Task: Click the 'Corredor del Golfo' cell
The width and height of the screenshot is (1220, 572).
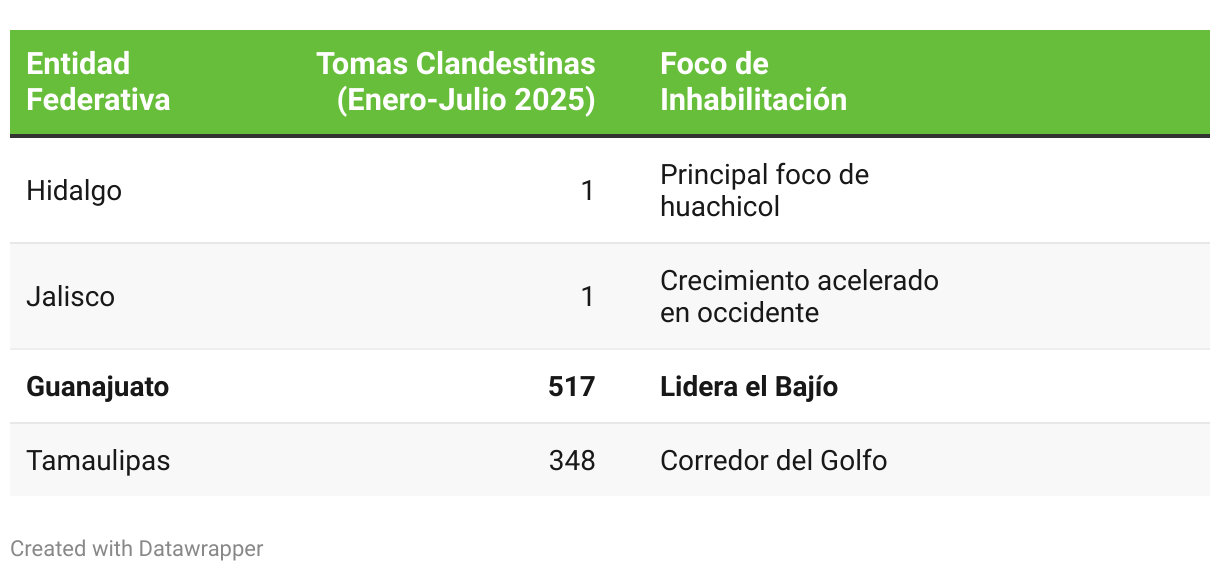Action: point(773,461)
